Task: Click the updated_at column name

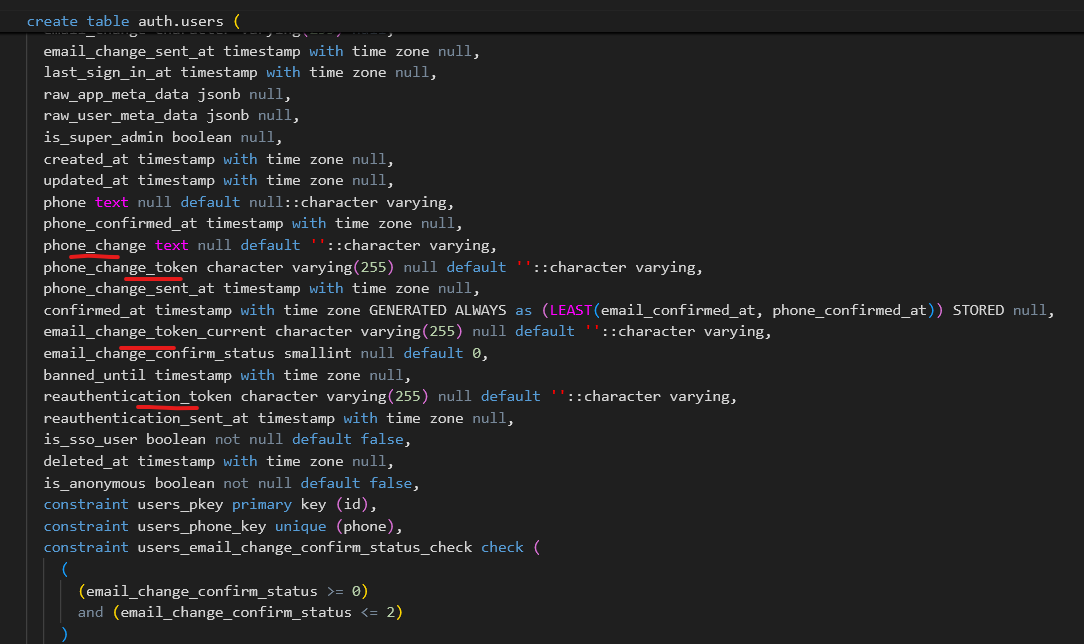Action: tap(86, 180)
